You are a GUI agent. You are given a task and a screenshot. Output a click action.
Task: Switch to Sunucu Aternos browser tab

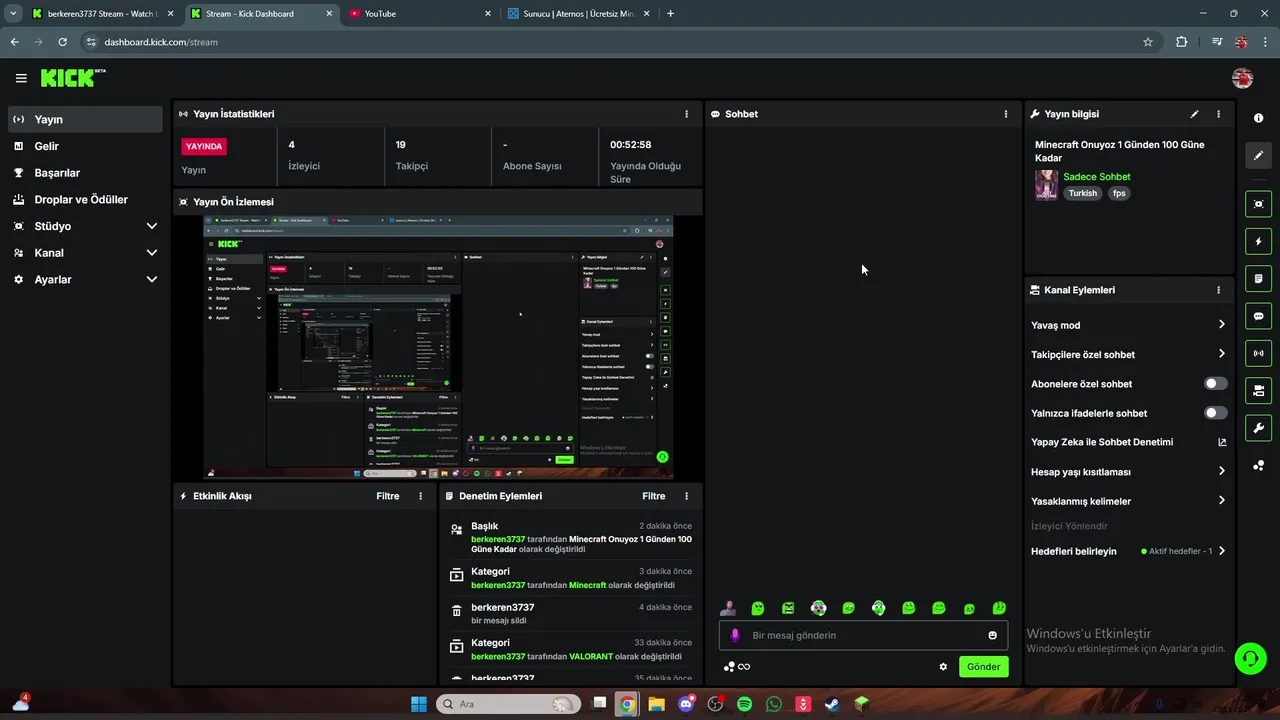click(579, 14)
